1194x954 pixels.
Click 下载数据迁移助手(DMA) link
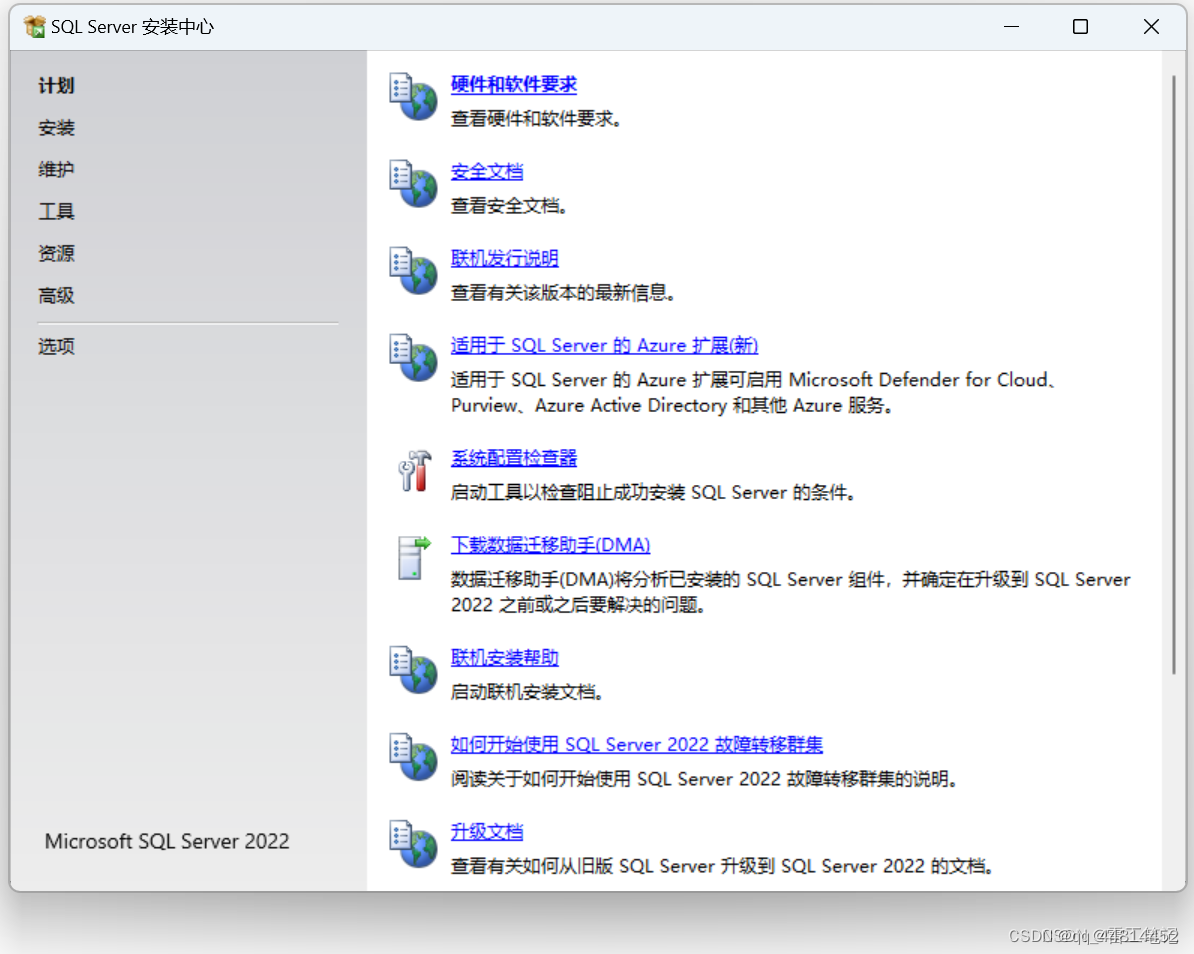(550, 544)
